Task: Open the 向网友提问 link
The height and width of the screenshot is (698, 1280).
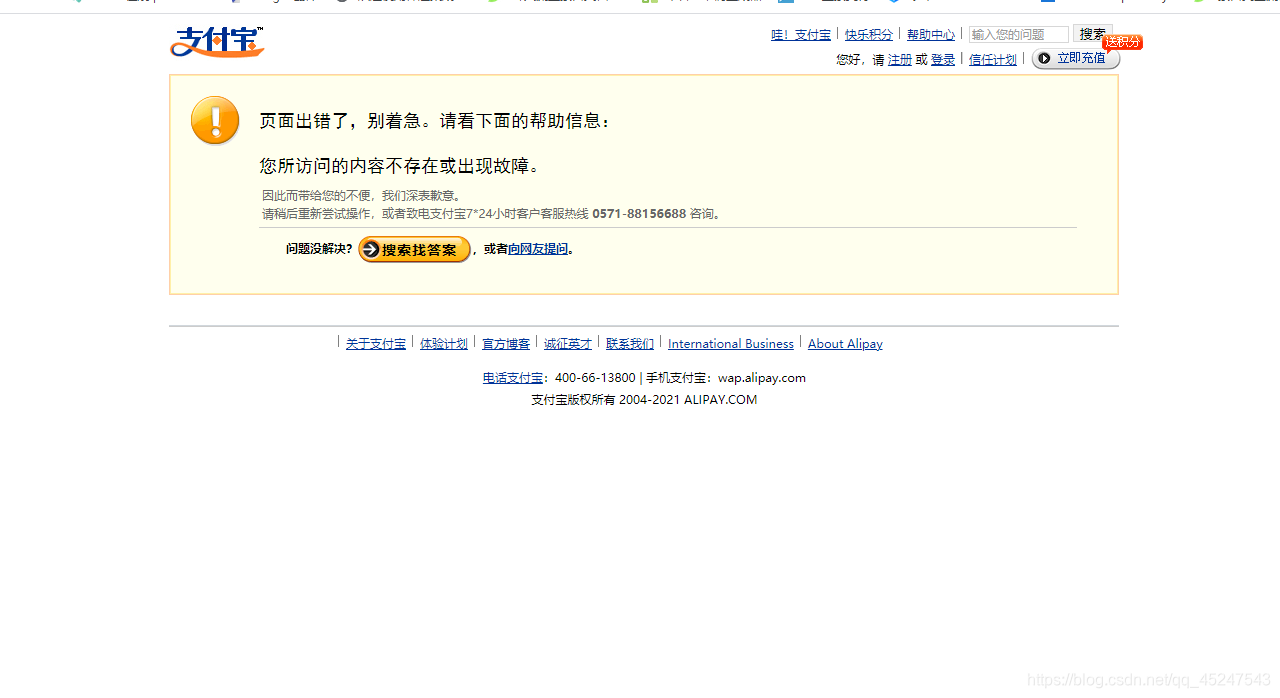Action: [x=538, y=249]
